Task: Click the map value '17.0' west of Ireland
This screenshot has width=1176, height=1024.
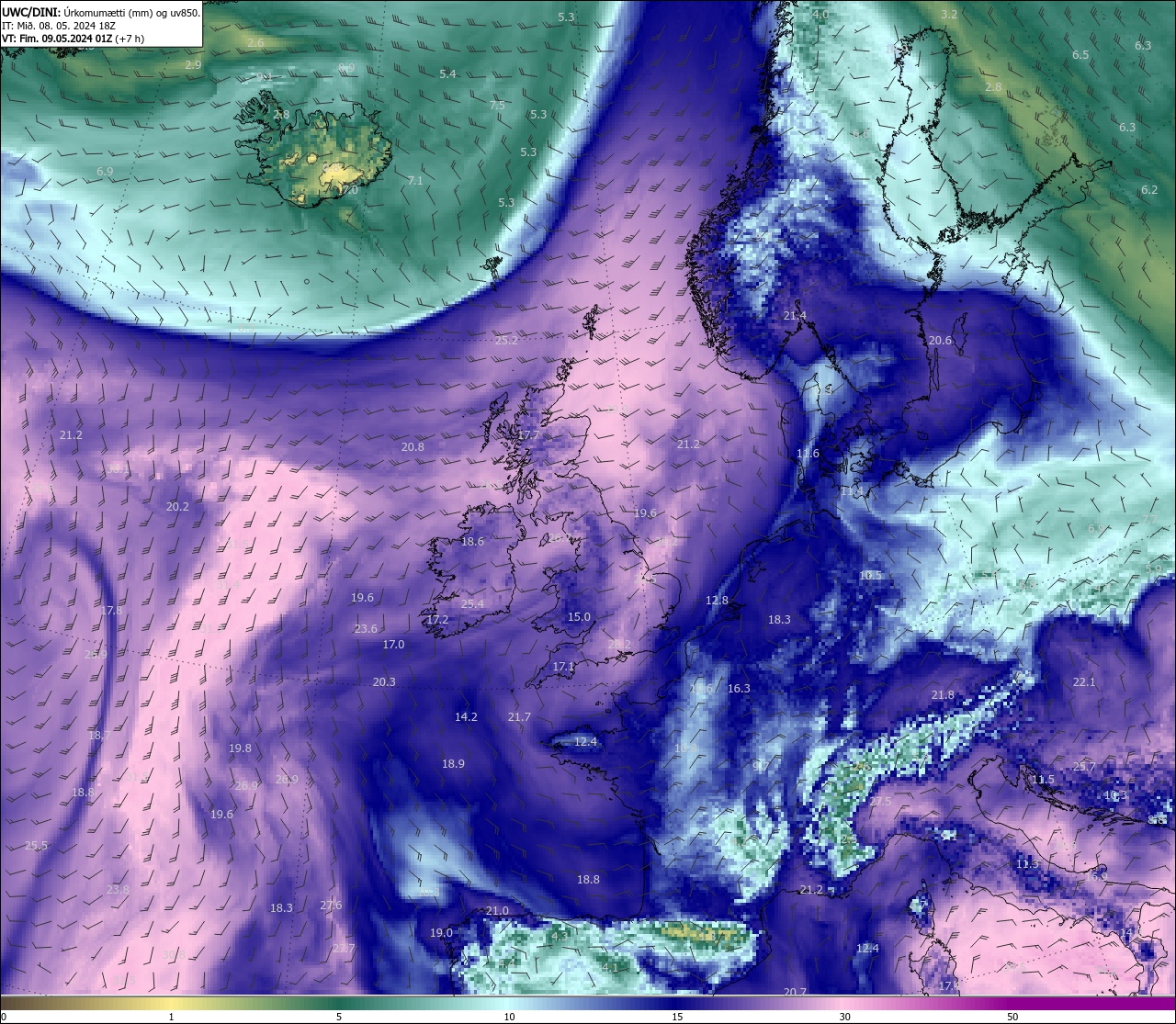Action: click(393, 645)
